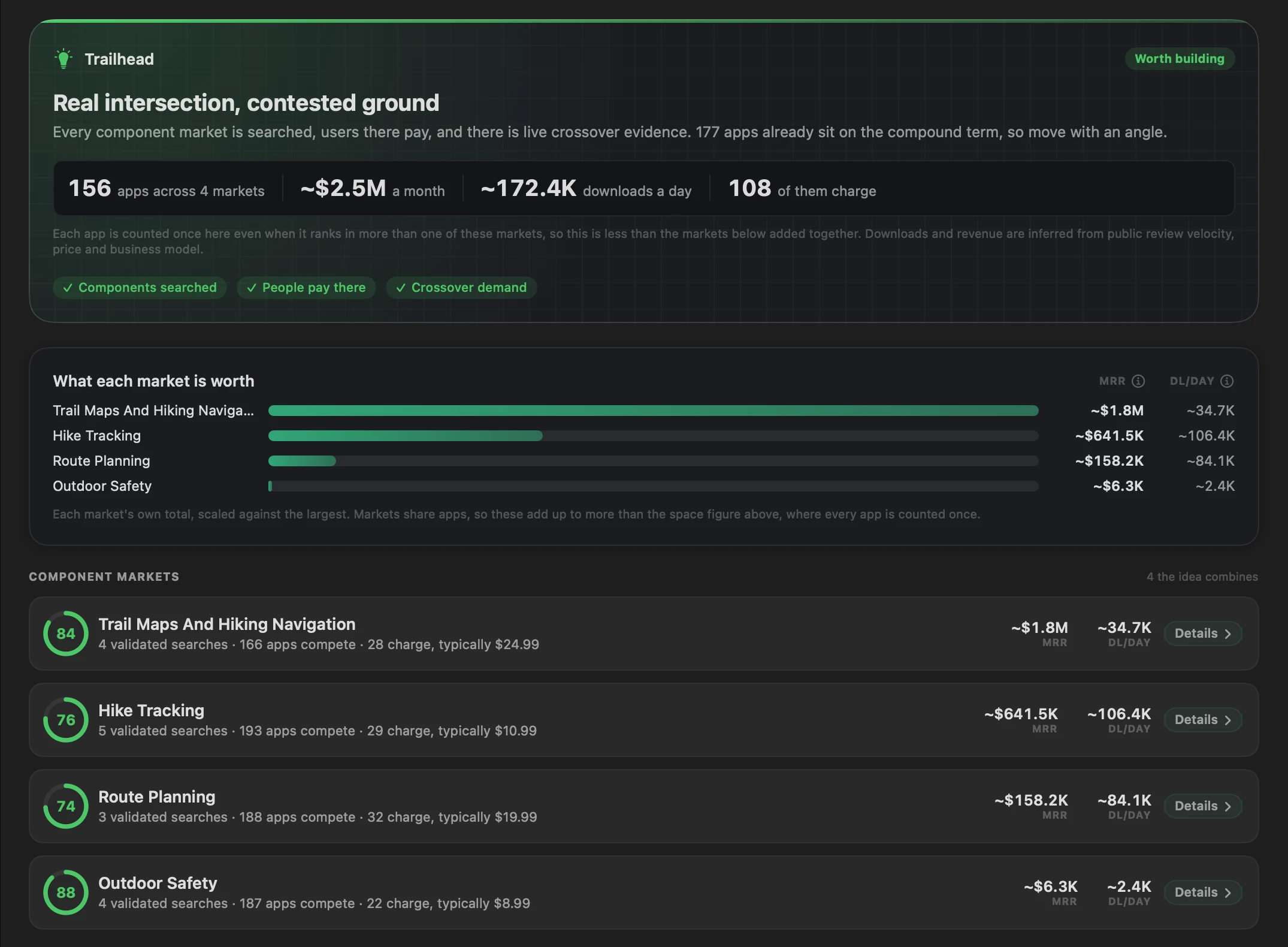Click the score 84 ring for Trail Maps
Screen dimensions: 1288x947
66,634
